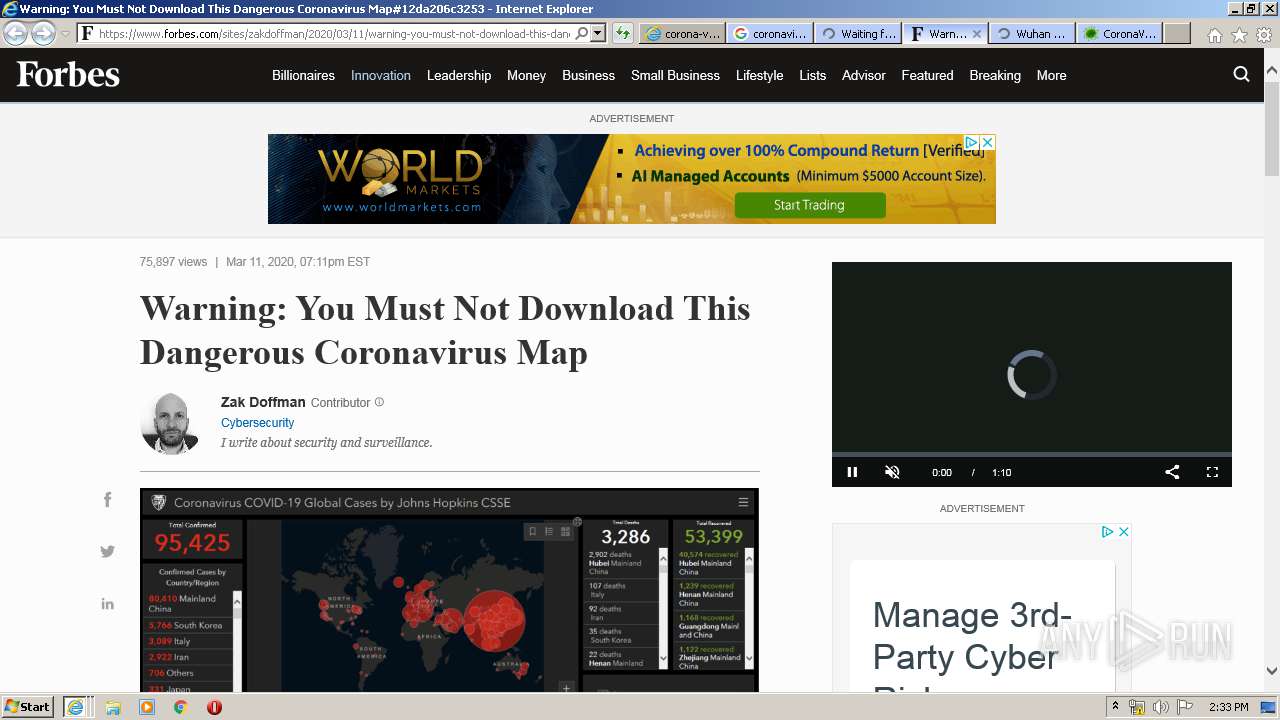The width and height of the screenshot is (1280, 720).
Task: Close the sidebar Cyber Risk ad
Action: coord(1124,531)
